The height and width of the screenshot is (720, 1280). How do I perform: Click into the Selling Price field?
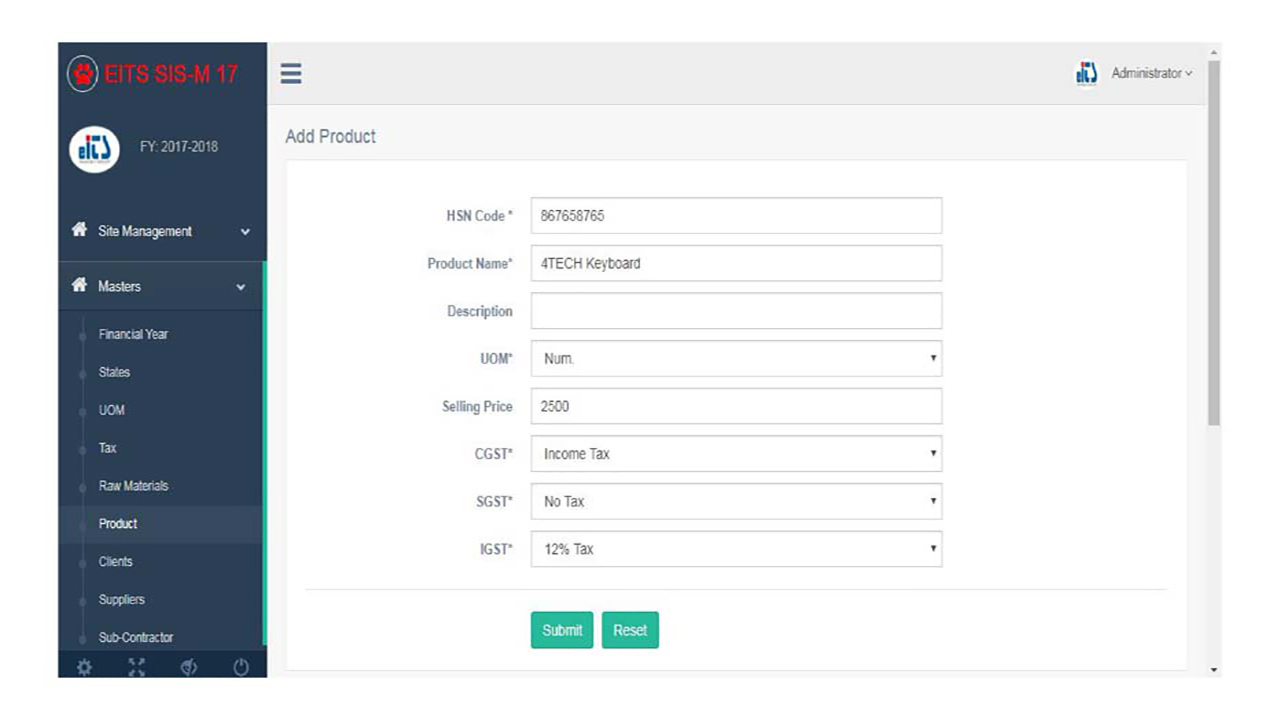coord(736,406)
